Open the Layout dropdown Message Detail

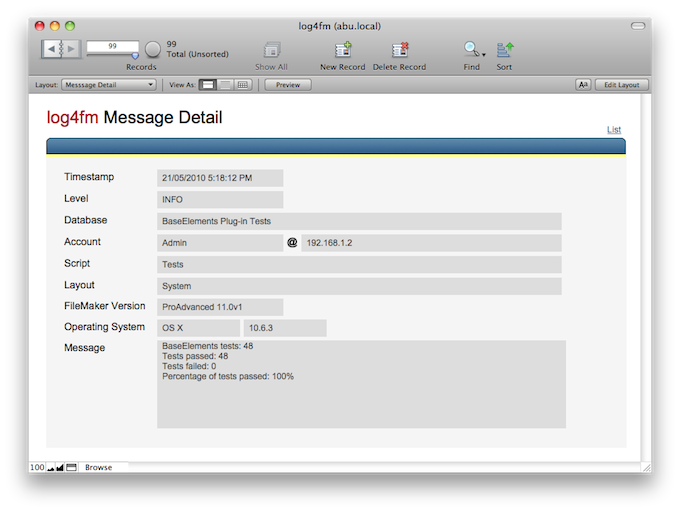click(x=108, y=85)
